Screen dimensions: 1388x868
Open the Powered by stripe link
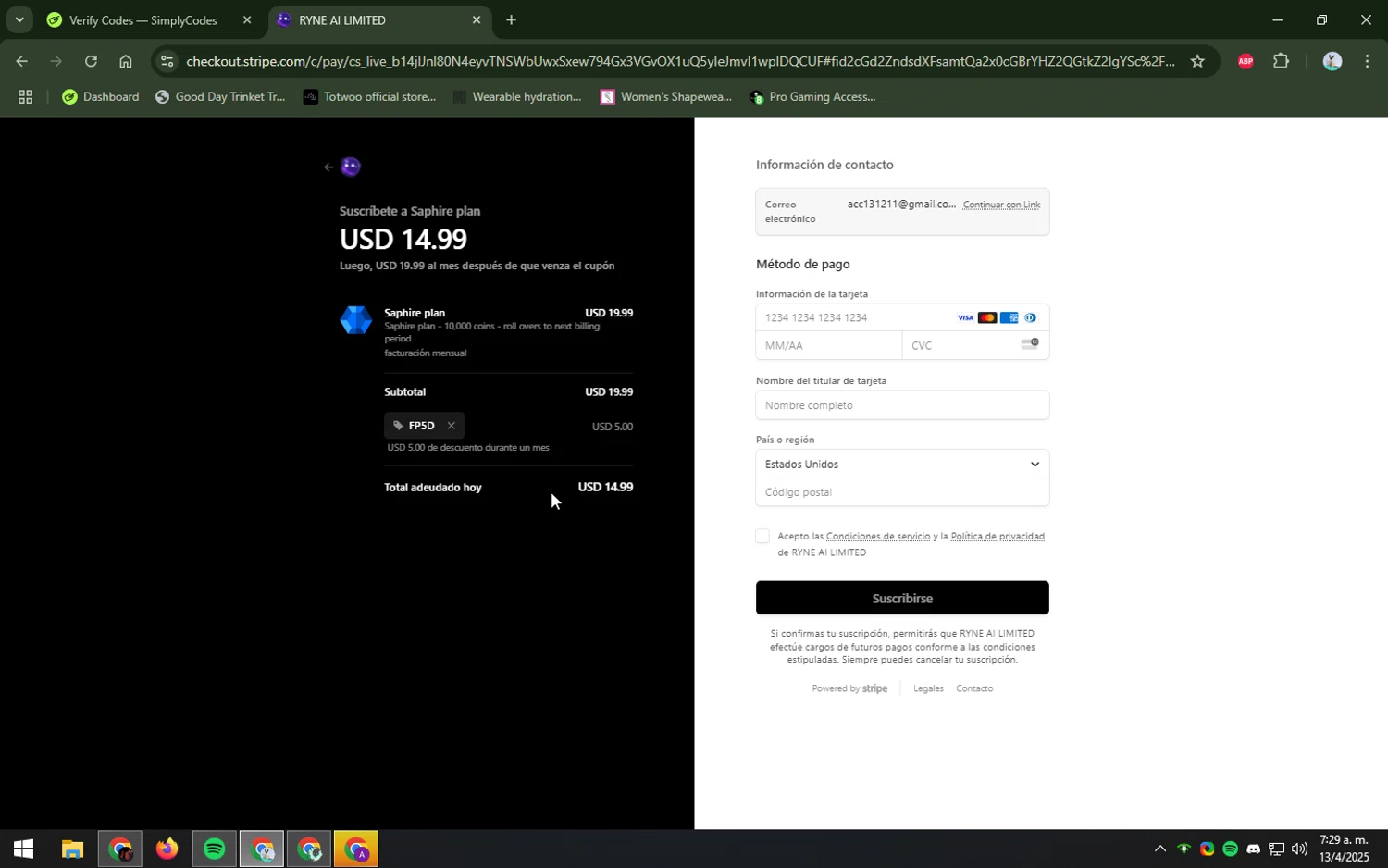(x=849, y=688)
